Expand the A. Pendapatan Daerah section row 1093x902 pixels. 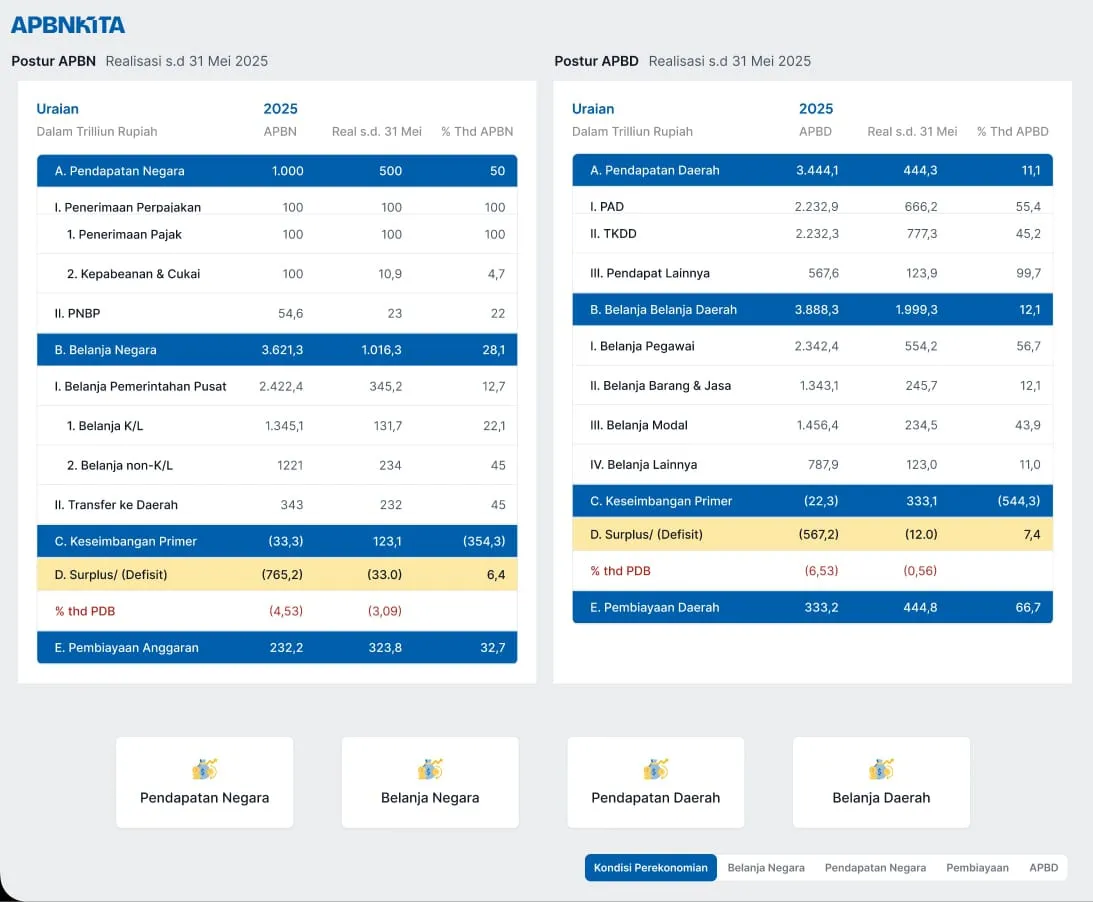tap(812, 170)
